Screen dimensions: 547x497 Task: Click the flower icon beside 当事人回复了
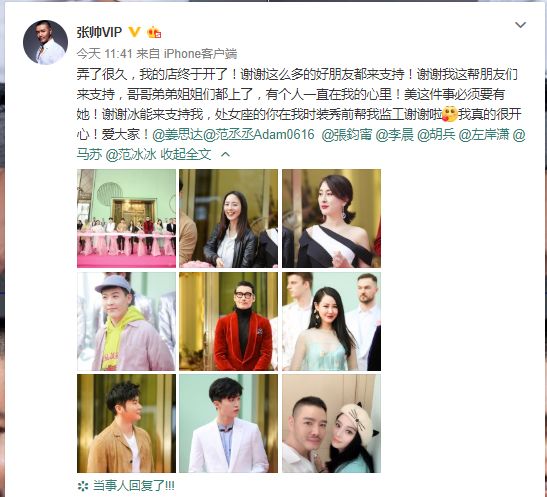point(83,486)
